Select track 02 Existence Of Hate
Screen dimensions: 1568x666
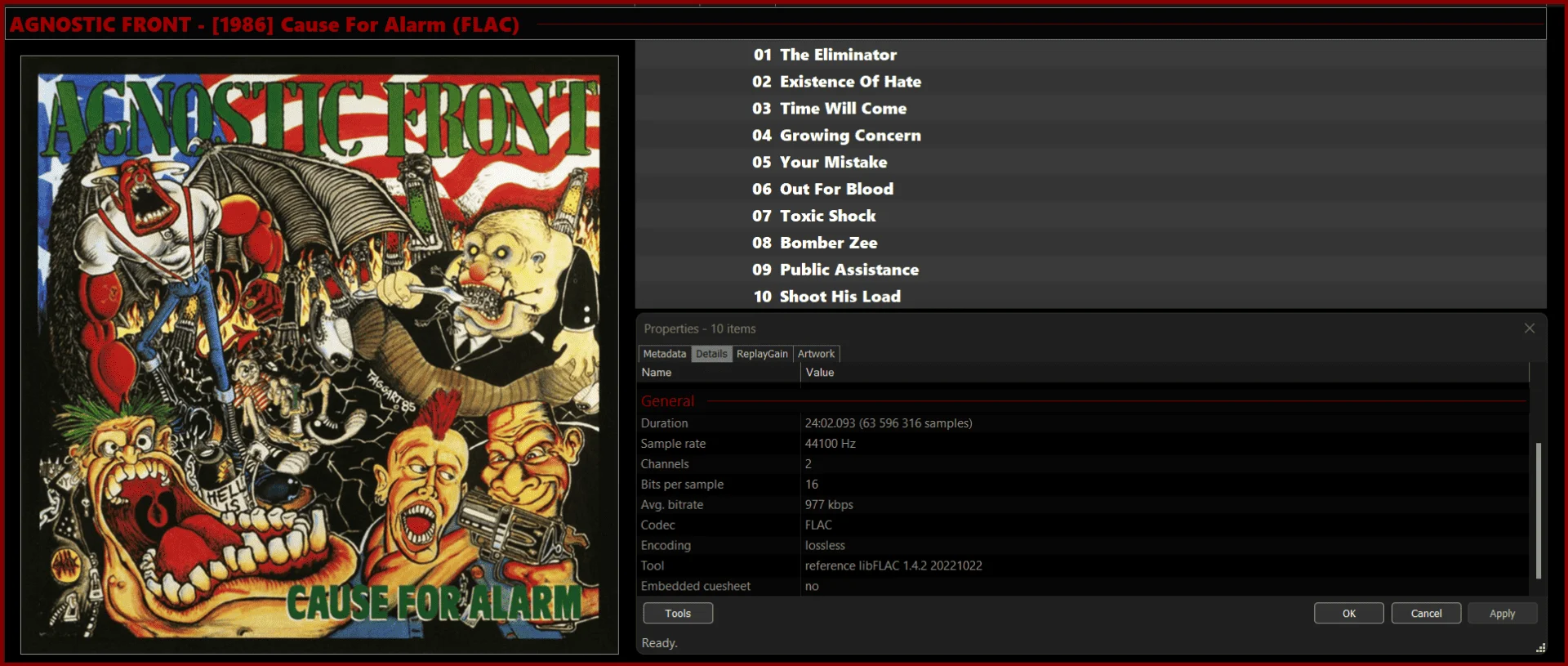1090,82
